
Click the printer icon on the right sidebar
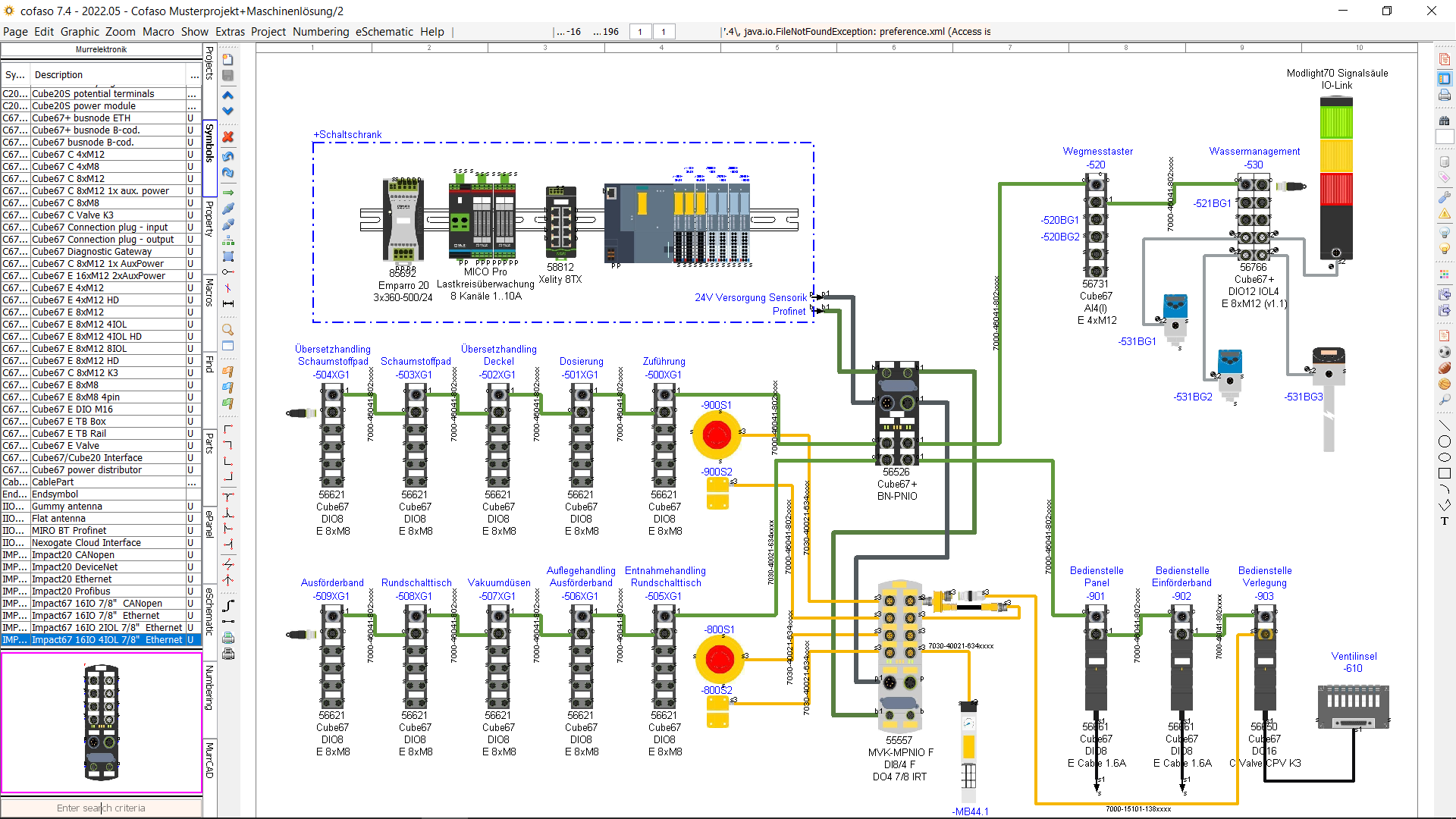tap(1445, 96)
